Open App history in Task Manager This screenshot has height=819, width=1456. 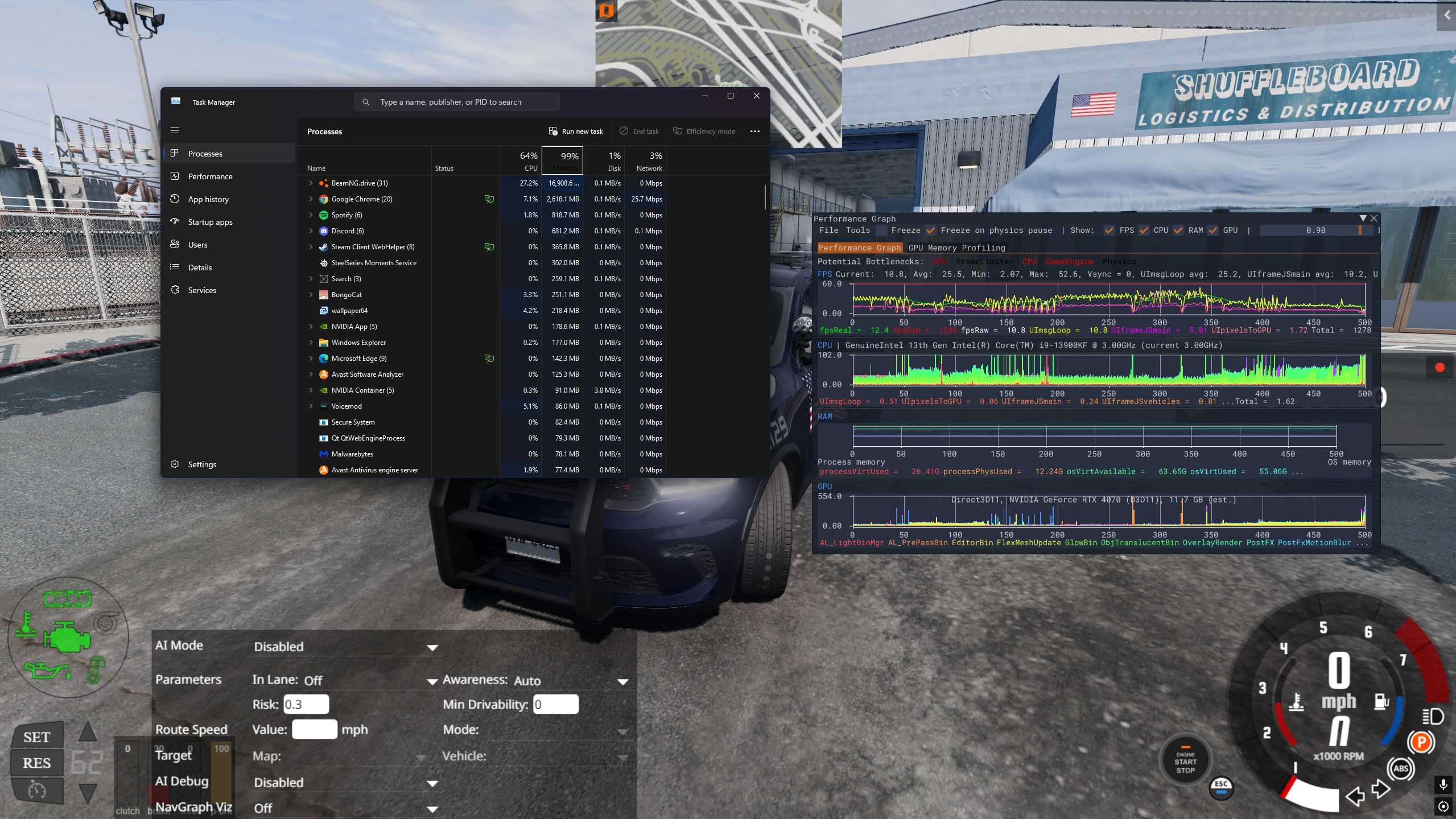[229, 199]
